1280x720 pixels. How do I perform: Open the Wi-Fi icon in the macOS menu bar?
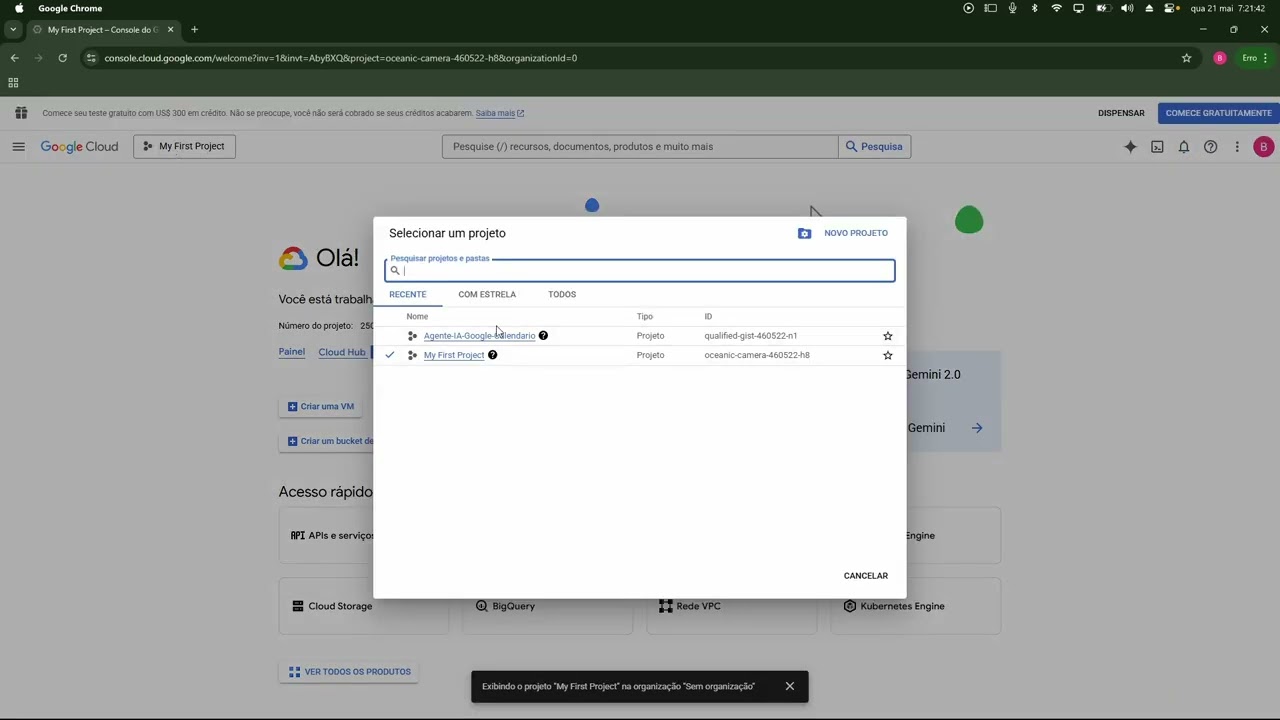coord(1056,8)
